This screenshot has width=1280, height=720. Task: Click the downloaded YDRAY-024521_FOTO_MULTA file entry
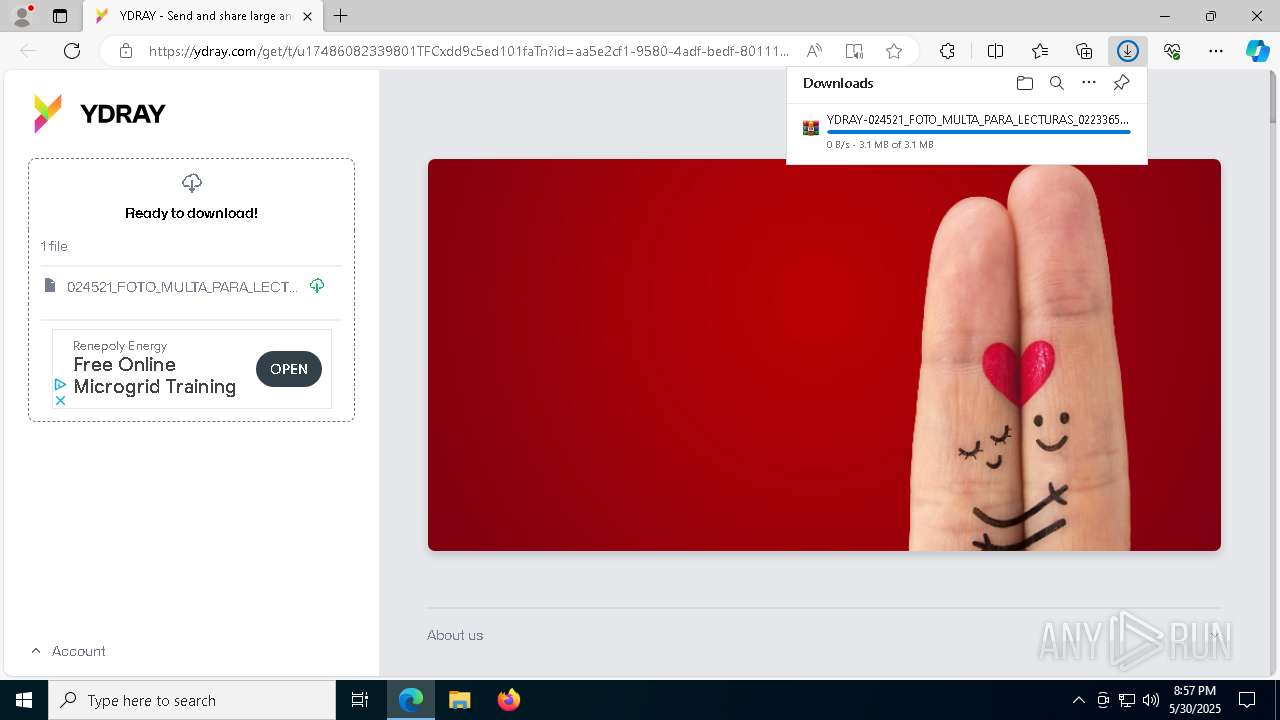pyautogui.click(x=966, y=131)
